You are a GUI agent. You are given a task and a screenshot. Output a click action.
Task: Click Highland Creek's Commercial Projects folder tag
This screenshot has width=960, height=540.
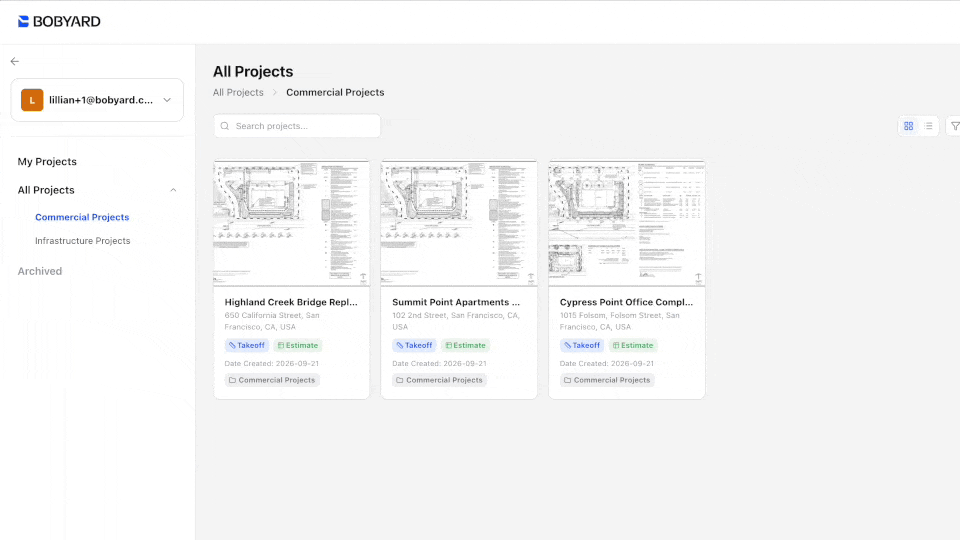tap(272, 380)
